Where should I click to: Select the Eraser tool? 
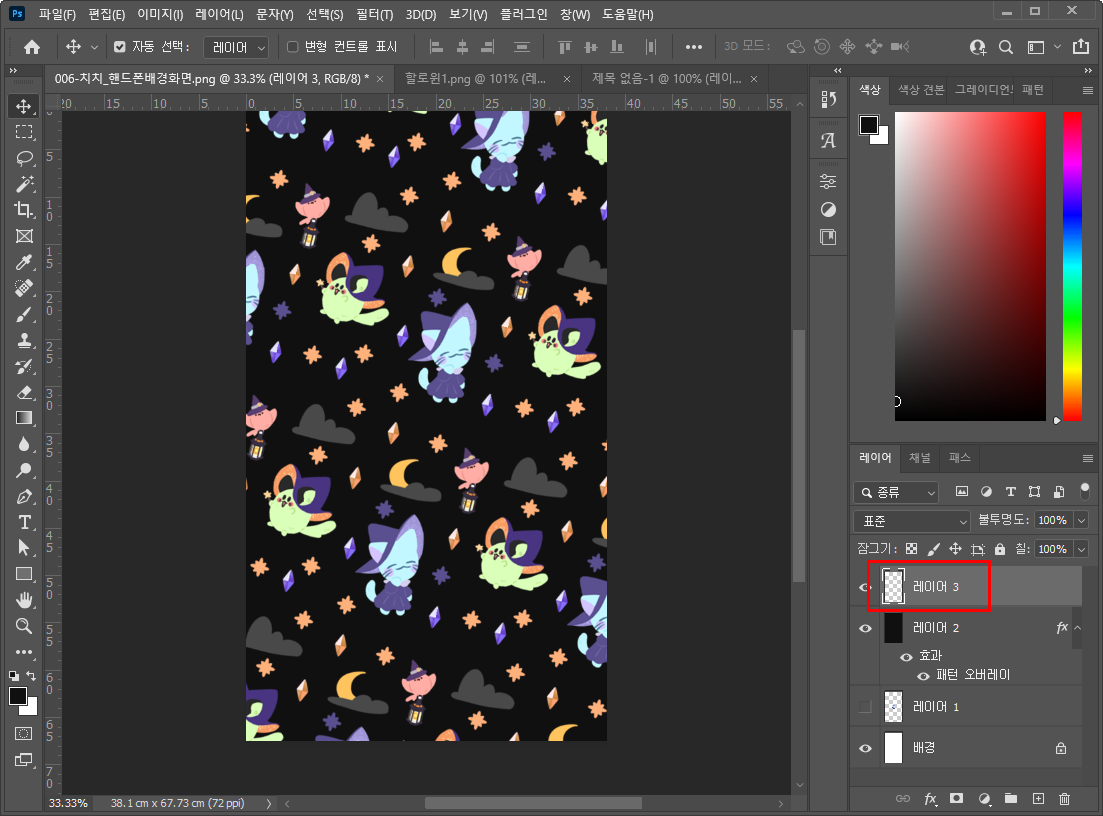pyautogui.click(x=24, y=393)
